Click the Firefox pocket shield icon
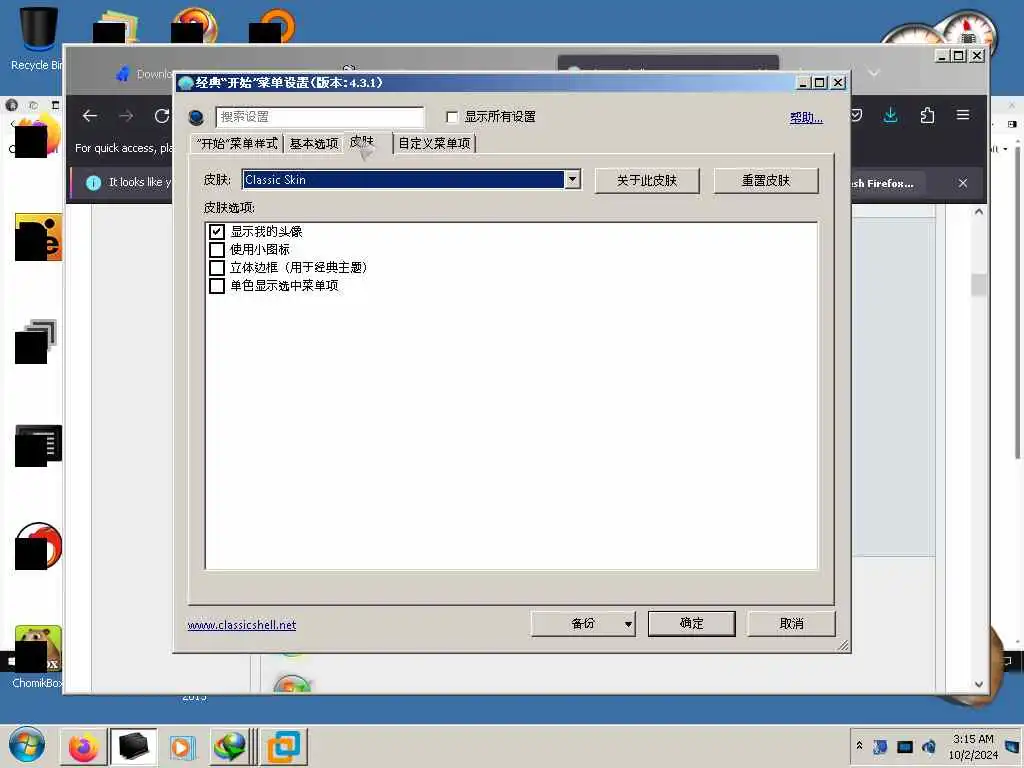Viewport: 1024px width, 768px height. [x=856, y=116]
